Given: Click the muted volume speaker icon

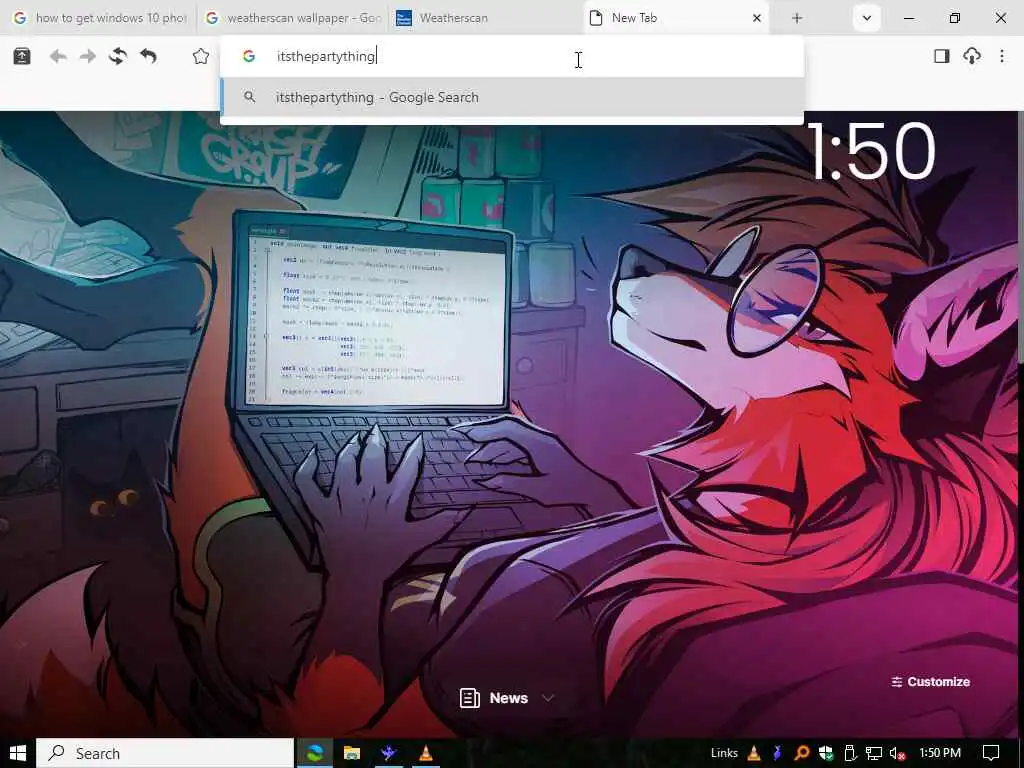Looking at the screenshot, I should pos(897,753).
